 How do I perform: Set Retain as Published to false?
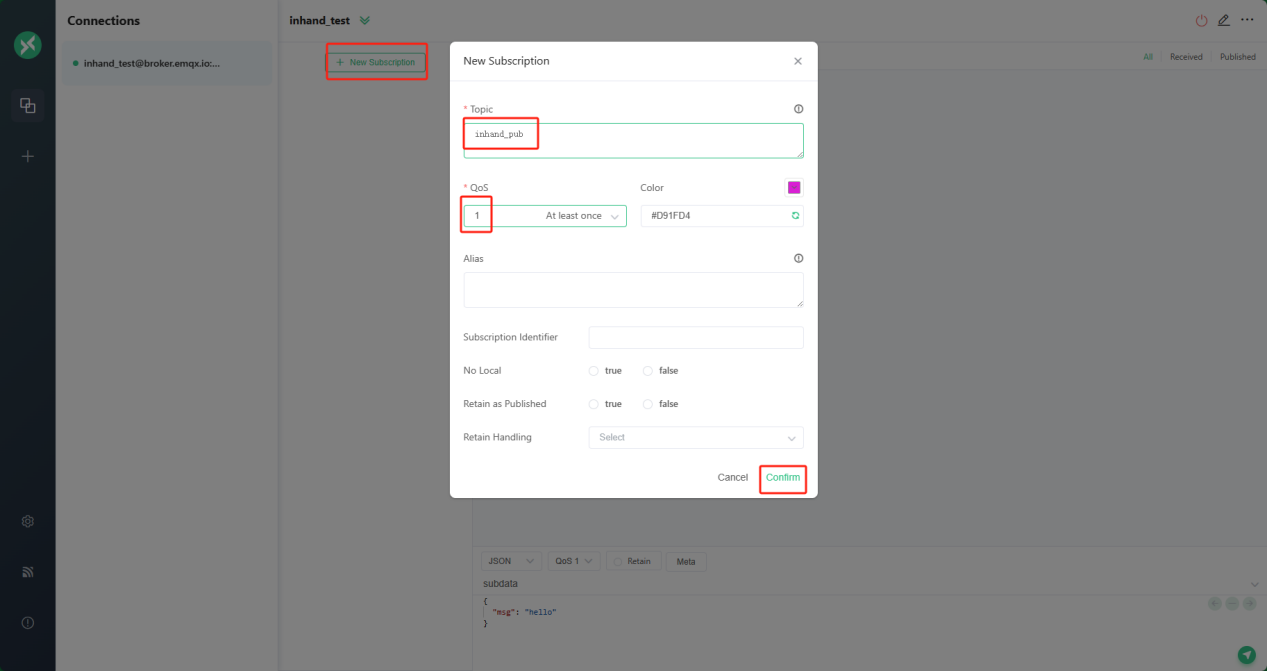point(648,404)
